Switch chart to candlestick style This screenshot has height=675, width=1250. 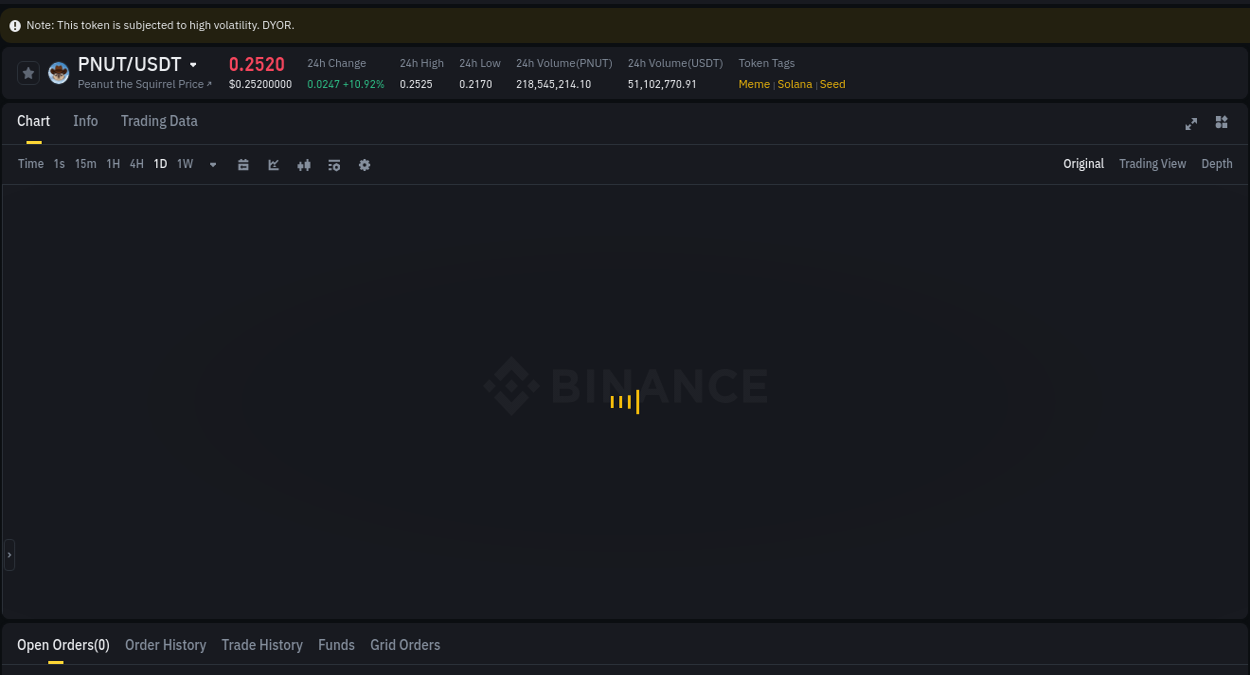click(304, 164)
